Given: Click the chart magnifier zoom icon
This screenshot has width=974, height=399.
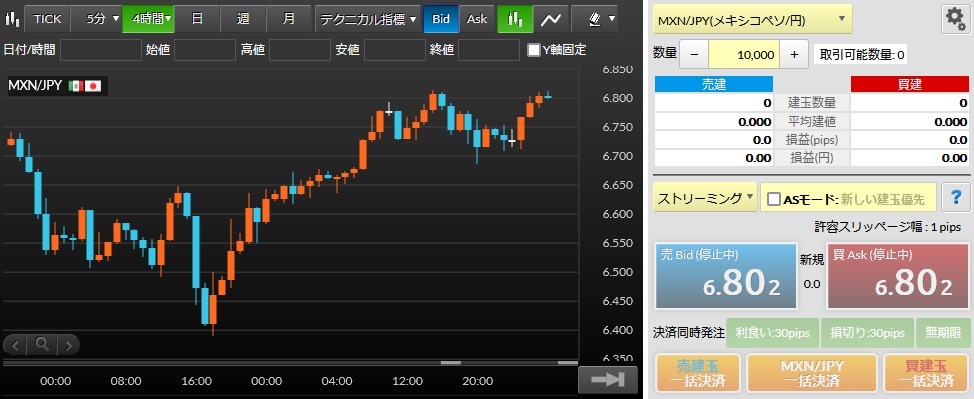Looking at the screenshot, I should pos(42,343).
